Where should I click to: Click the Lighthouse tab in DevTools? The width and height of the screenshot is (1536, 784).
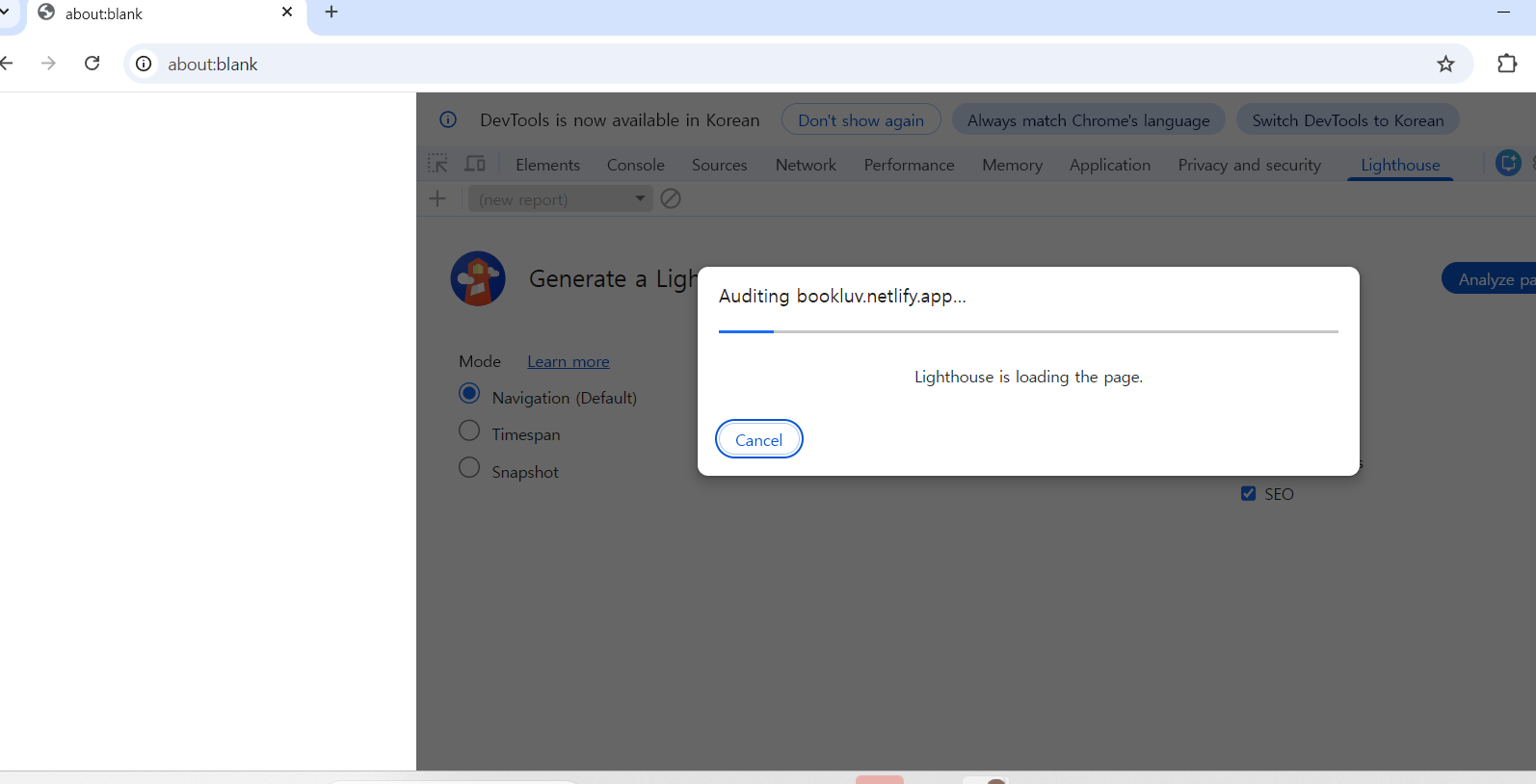(1400, 165)
